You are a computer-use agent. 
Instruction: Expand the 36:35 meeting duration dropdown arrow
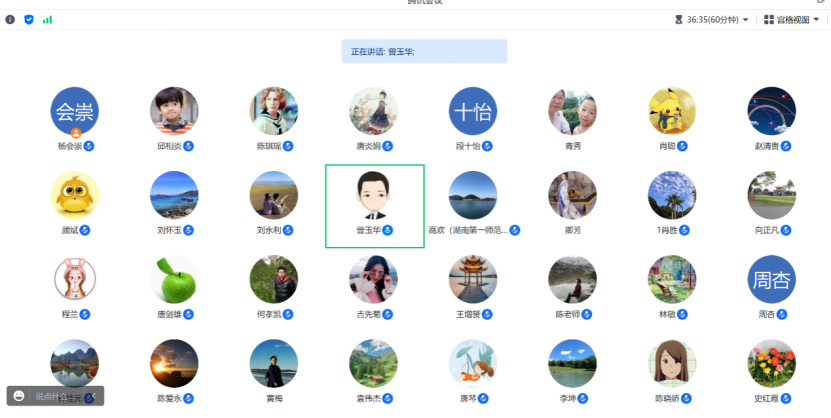[745, 19]
